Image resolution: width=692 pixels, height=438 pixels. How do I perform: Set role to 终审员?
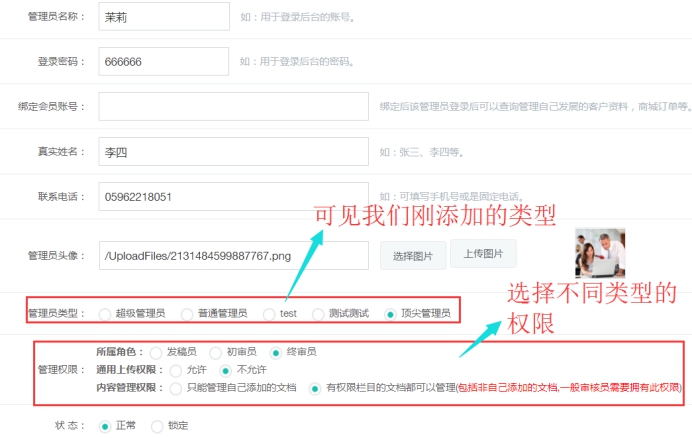coord(276,353)
